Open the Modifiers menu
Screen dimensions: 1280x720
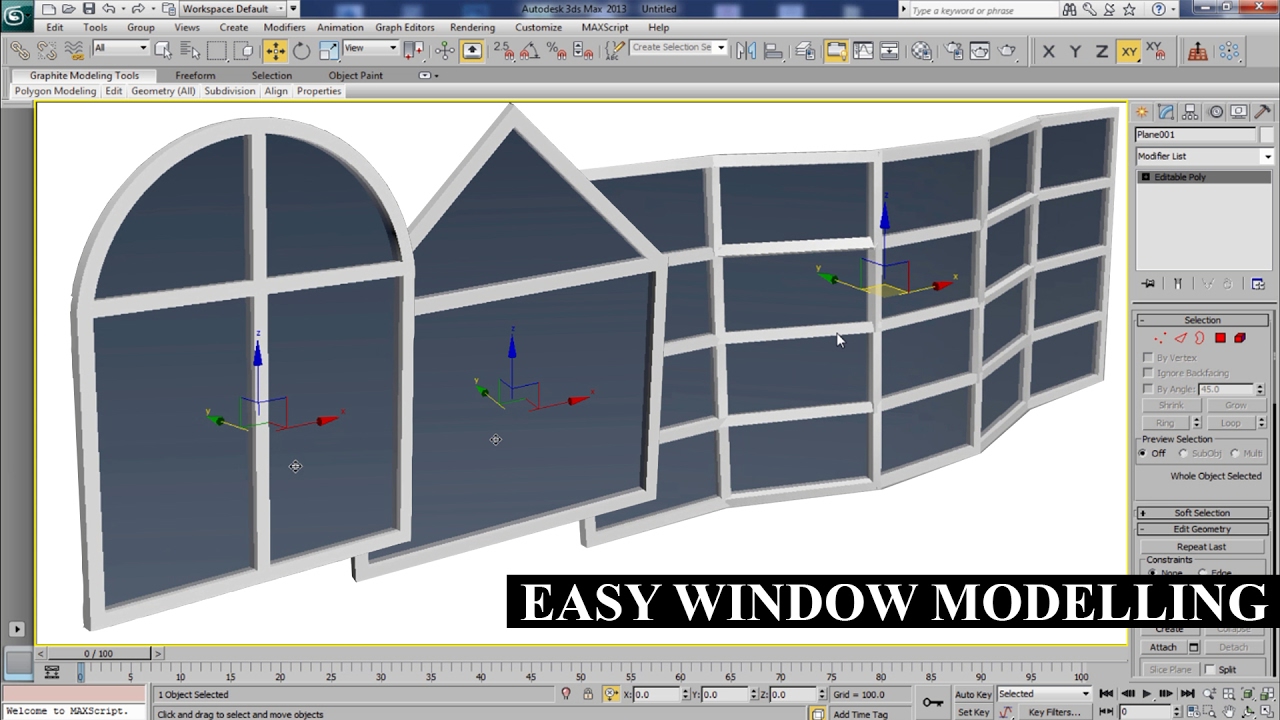[284, 27]
